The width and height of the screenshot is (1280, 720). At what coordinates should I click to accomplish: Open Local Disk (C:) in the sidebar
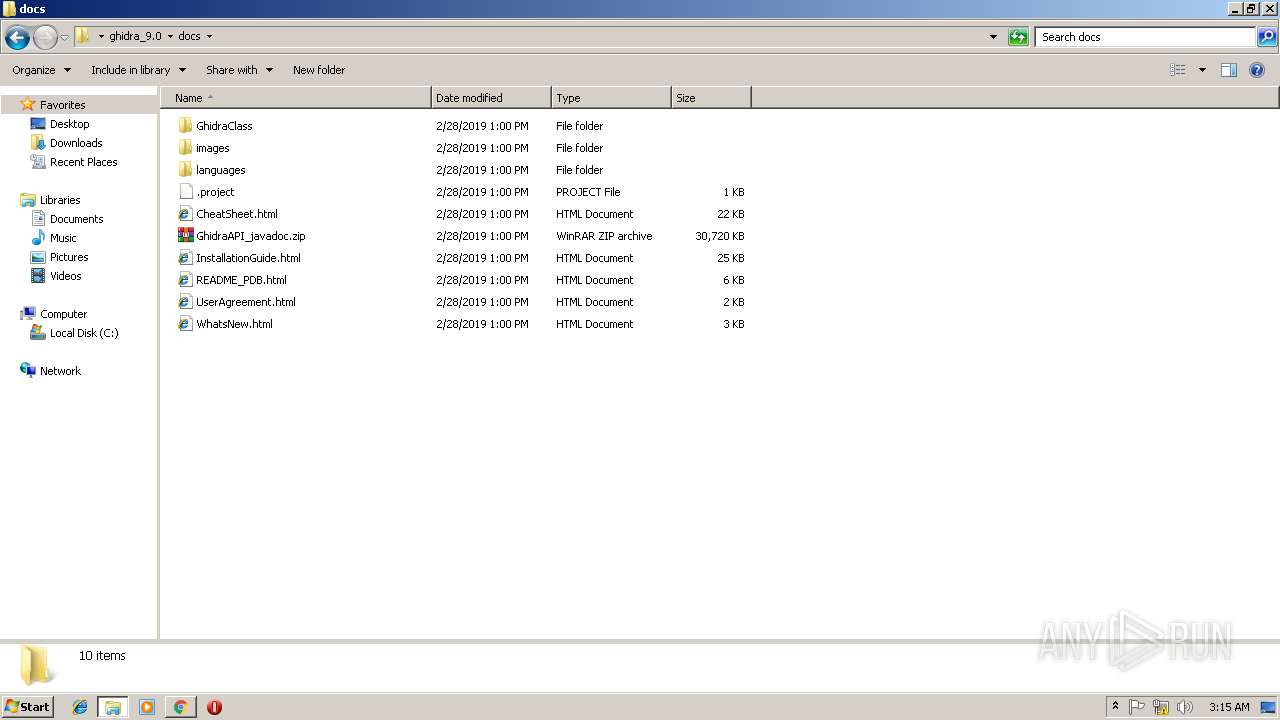[84, 333]
